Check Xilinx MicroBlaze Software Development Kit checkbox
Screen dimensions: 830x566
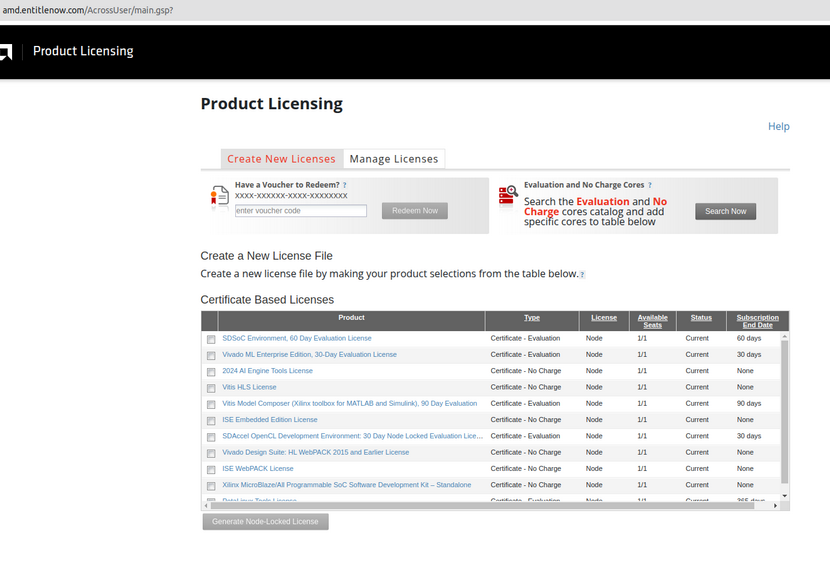point(211,486)
